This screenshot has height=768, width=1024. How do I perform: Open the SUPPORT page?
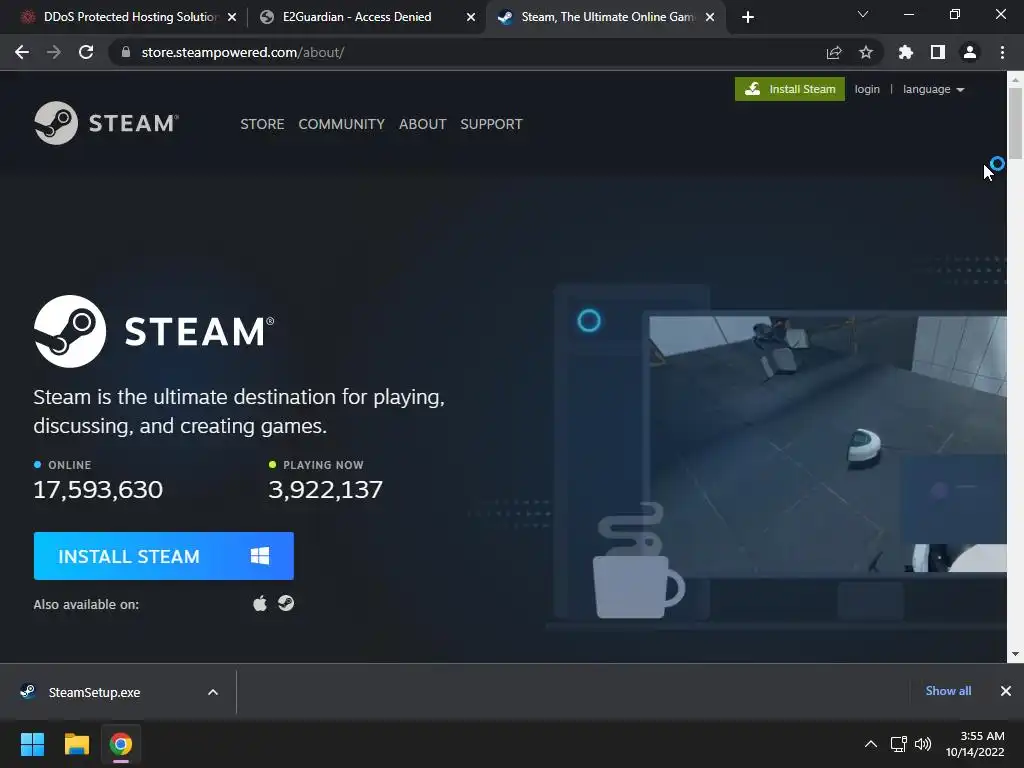pyautogui.click(x=491, y=124)
